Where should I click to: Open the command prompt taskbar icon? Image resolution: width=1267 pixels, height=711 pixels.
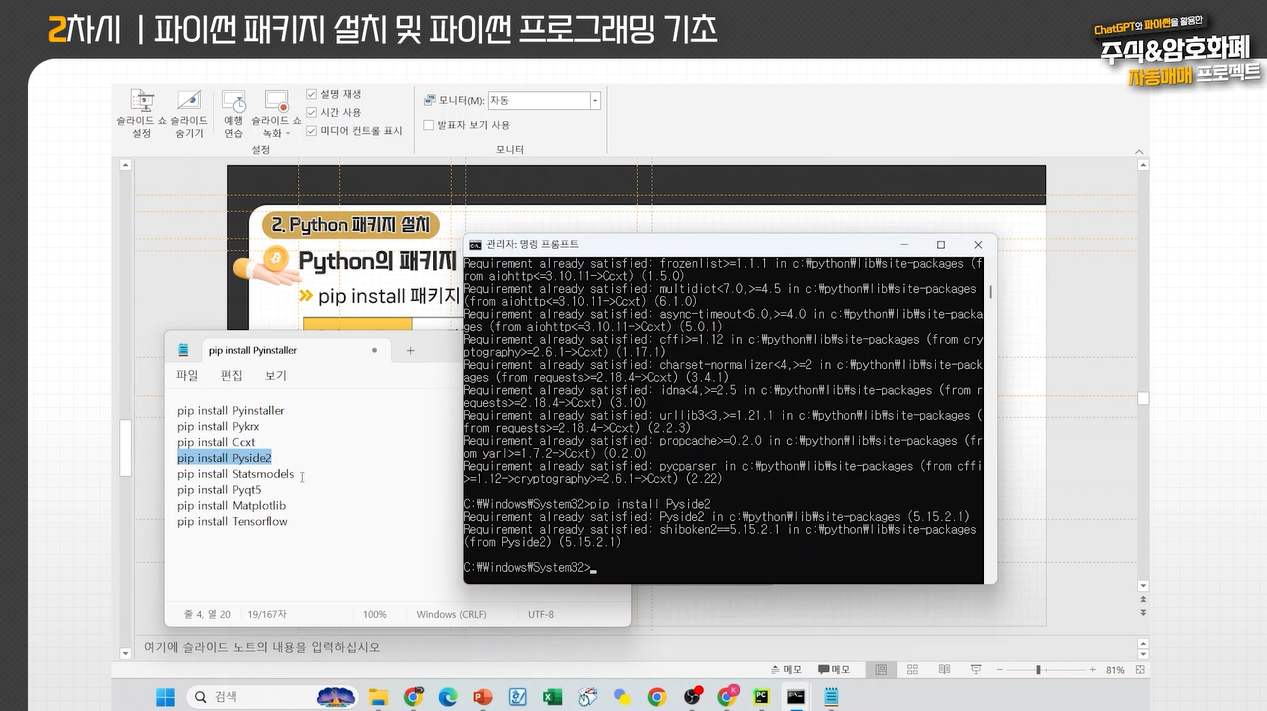796,696
